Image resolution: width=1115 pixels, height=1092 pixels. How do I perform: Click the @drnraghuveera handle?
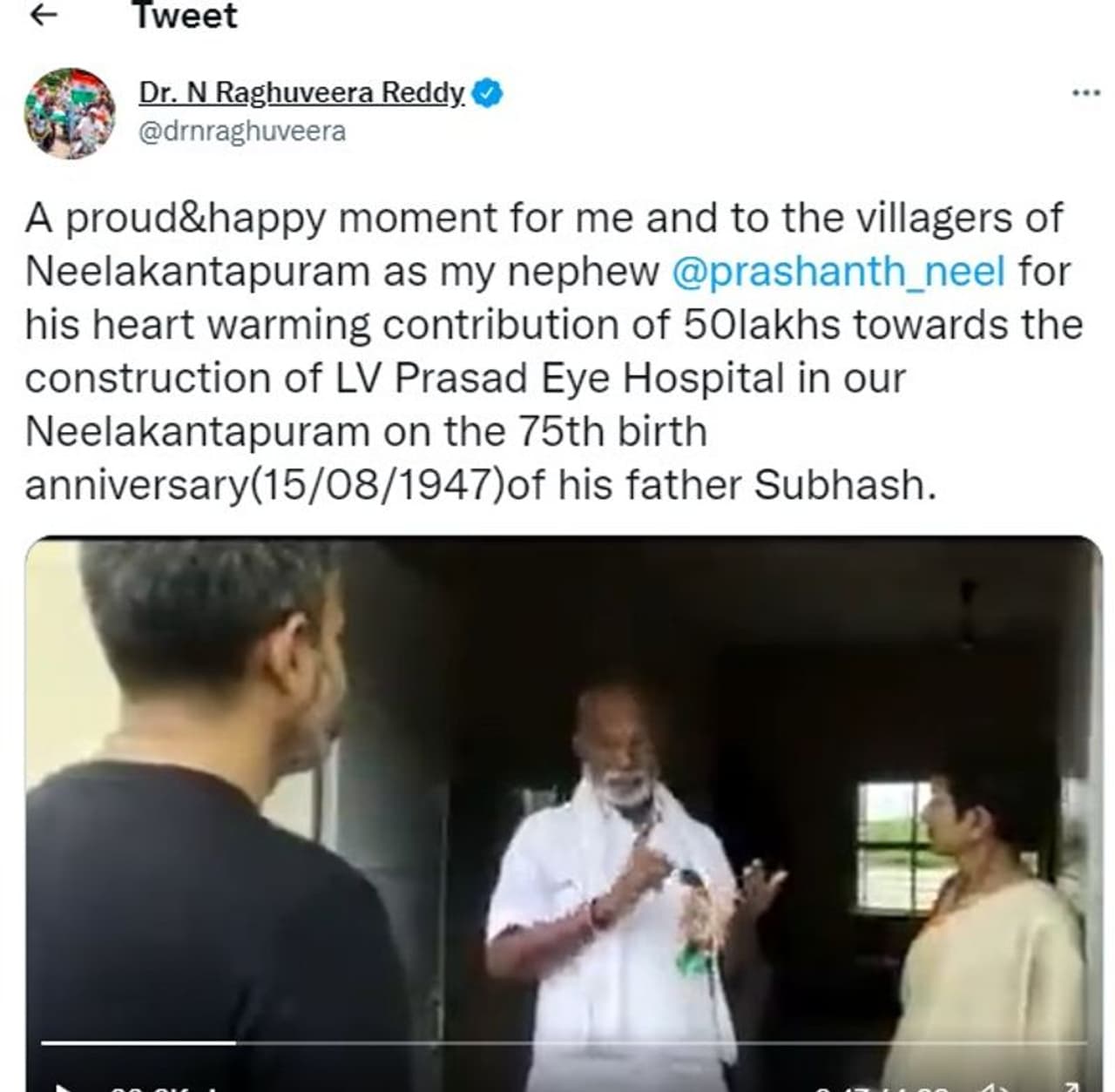click(x=242, y=131)
